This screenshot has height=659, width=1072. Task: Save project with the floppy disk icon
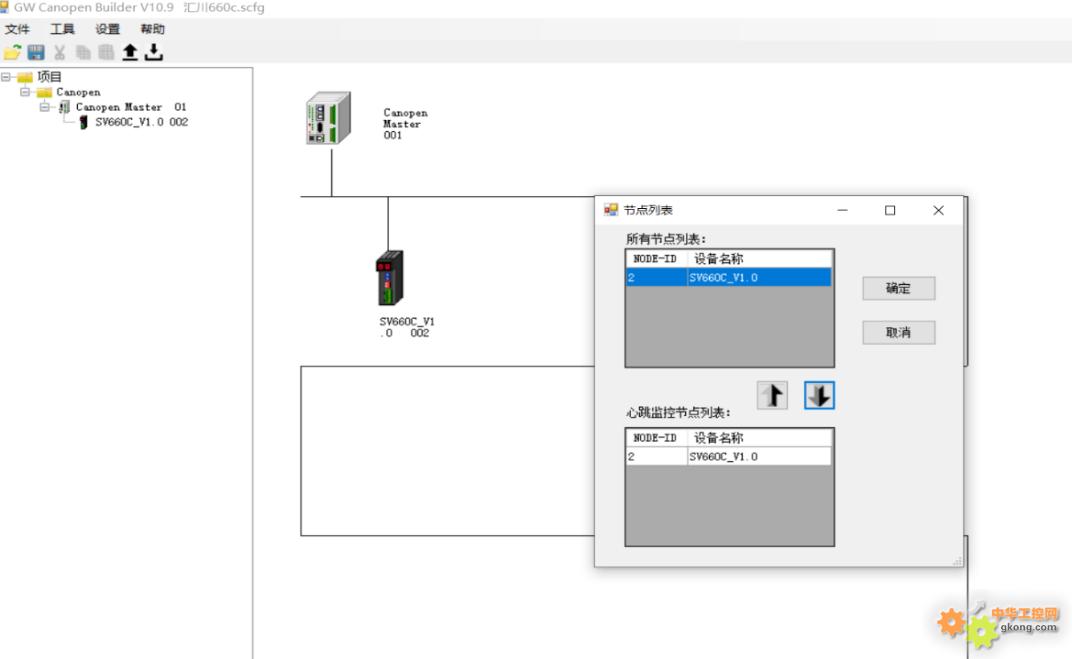click(x=36, y=52)
